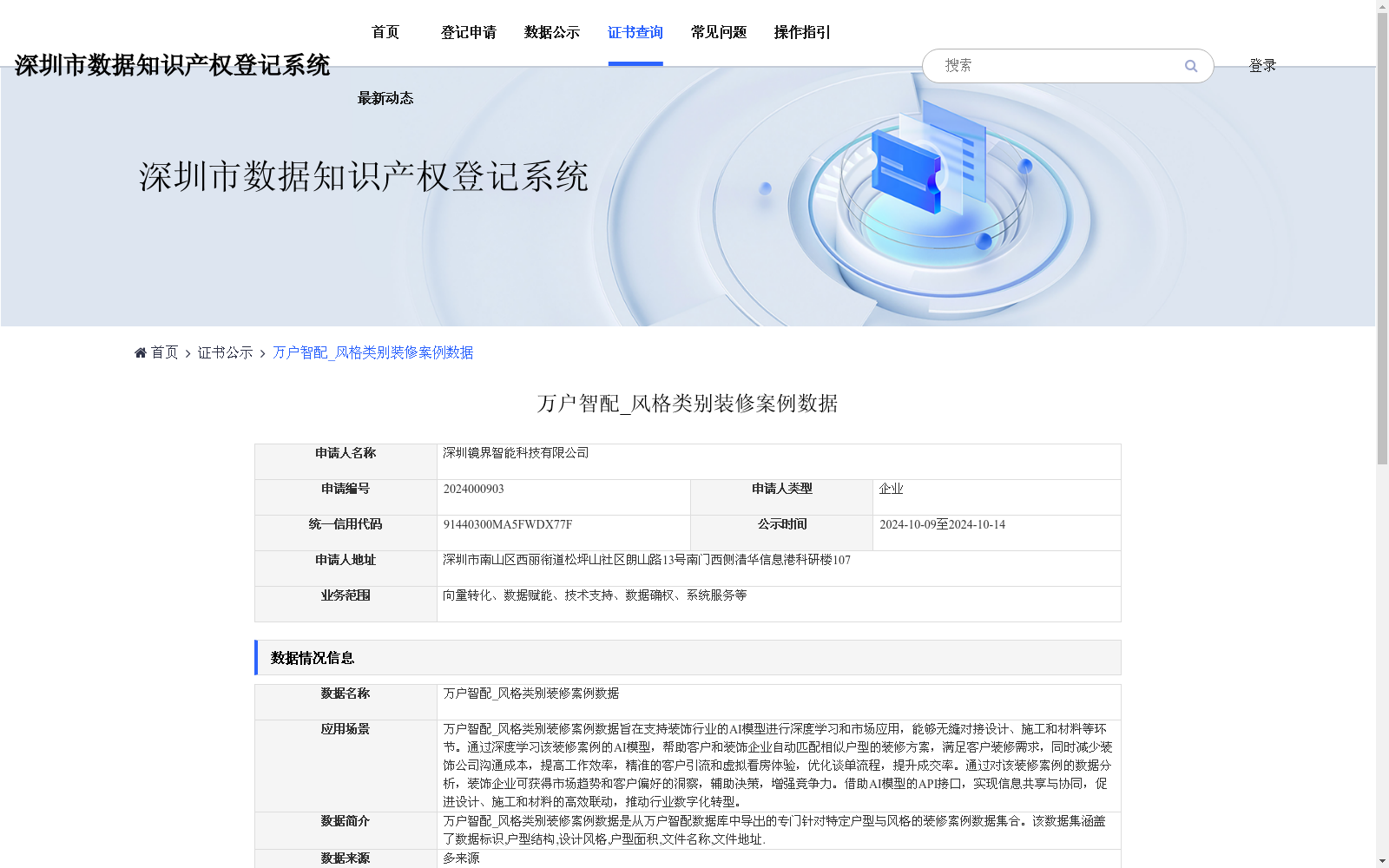The image size is (1389, 868).
Task: Click the home icon in the breadcrumb
Action: point(140,352)
